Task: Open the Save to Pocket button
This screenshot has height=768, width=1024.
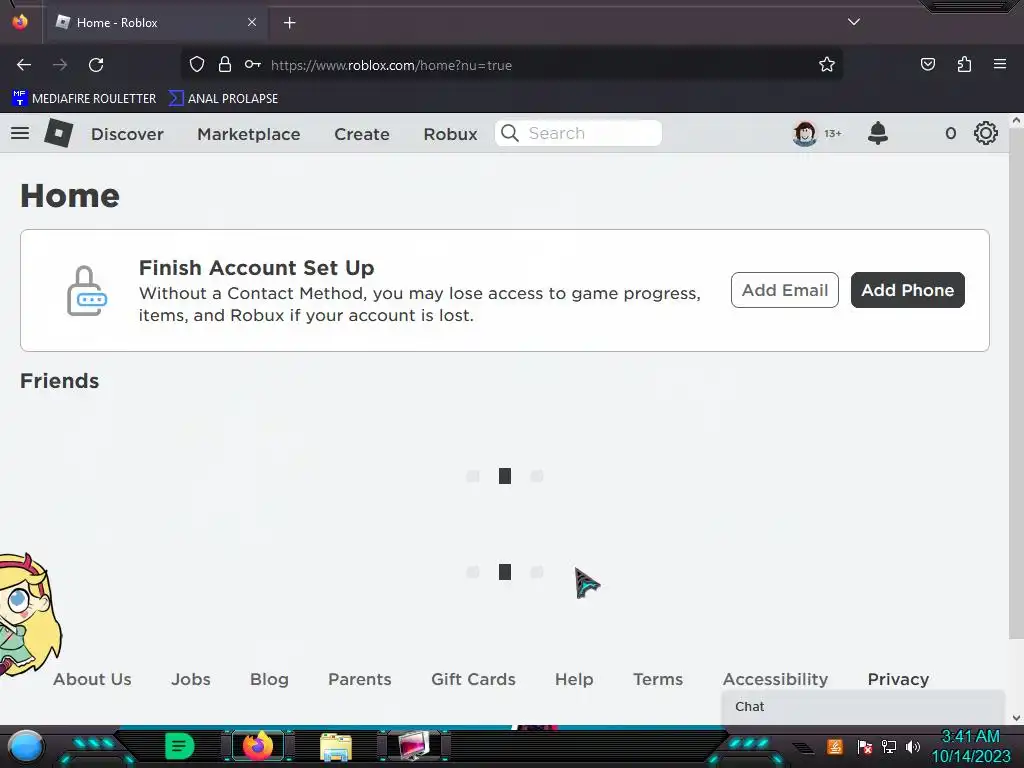Action: [927, 64]
